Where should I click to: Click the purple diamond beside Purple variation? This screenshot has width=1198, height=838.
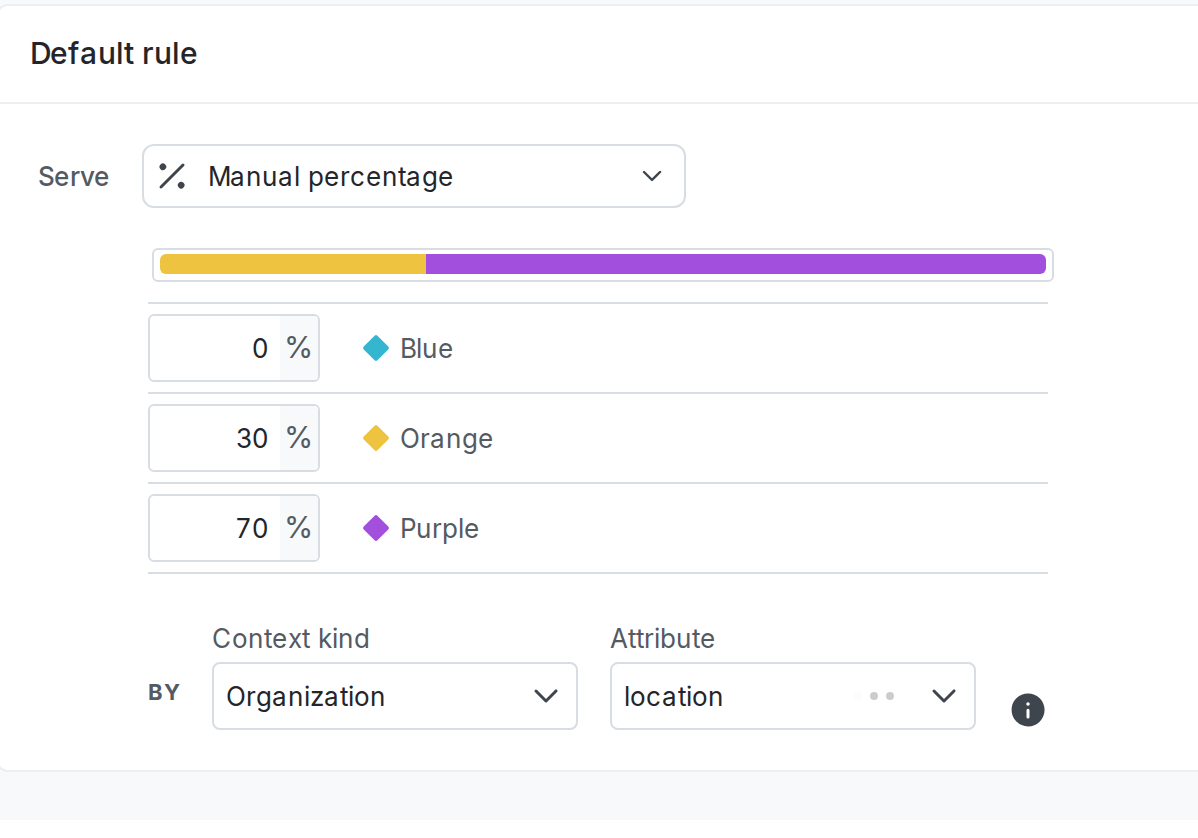pyautogui.click(x=375, y=528)
